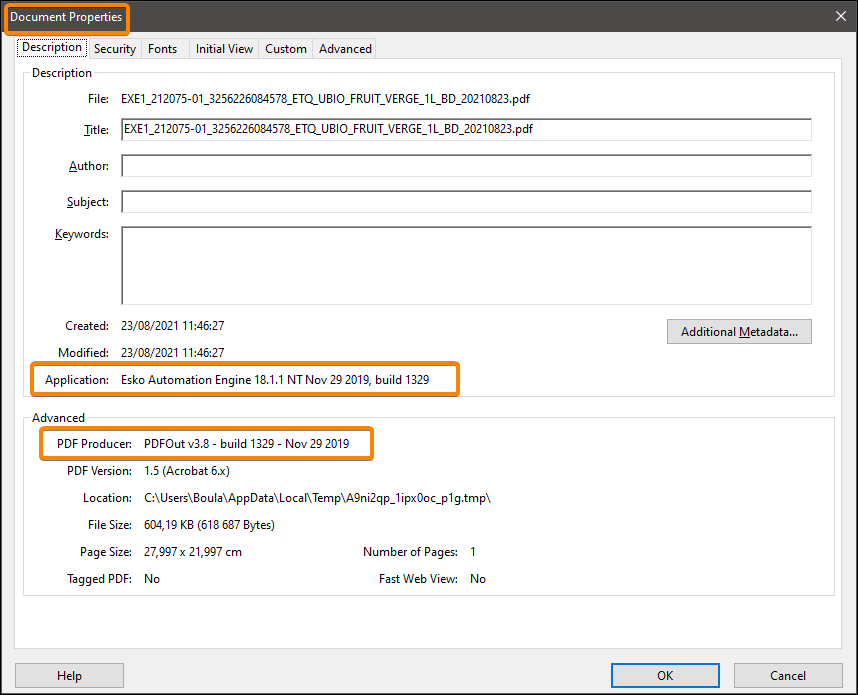The image size is (858, 695).
Task: Click the Subject input field
Action: pos(465,201)
